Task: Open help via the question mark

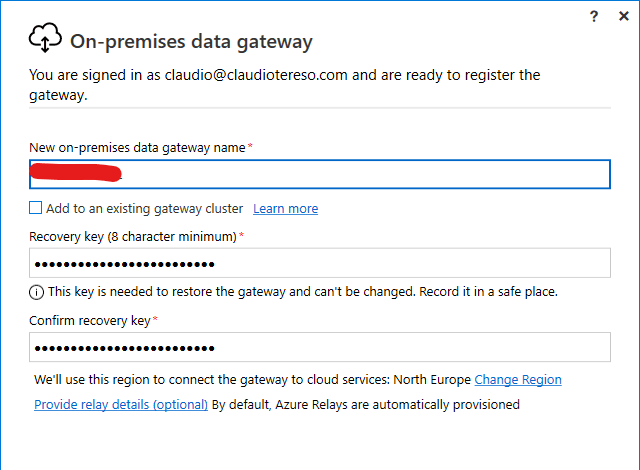Action: 593,16
